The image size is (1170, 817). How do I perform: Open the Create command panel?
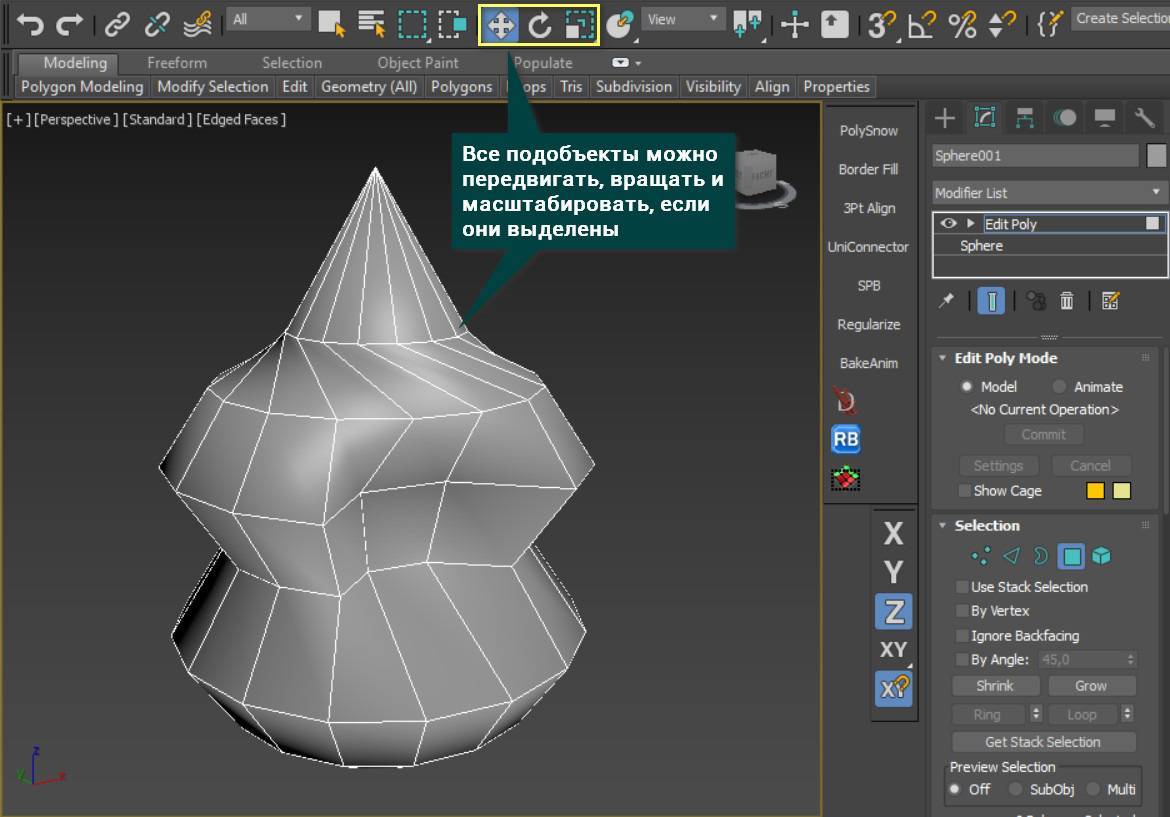944,119
